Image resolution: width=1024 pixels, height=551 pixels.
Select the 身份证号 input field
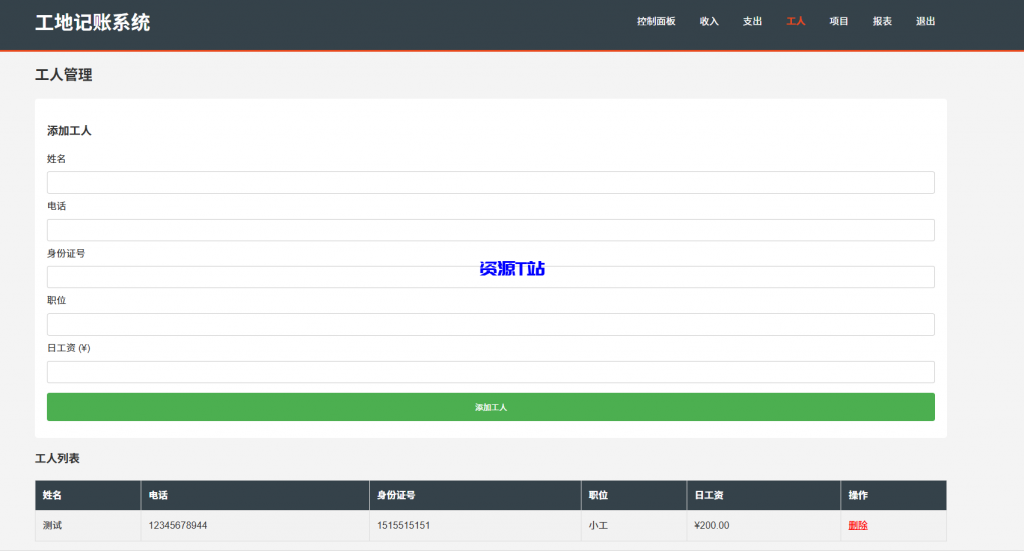click(x=490, y=277)
